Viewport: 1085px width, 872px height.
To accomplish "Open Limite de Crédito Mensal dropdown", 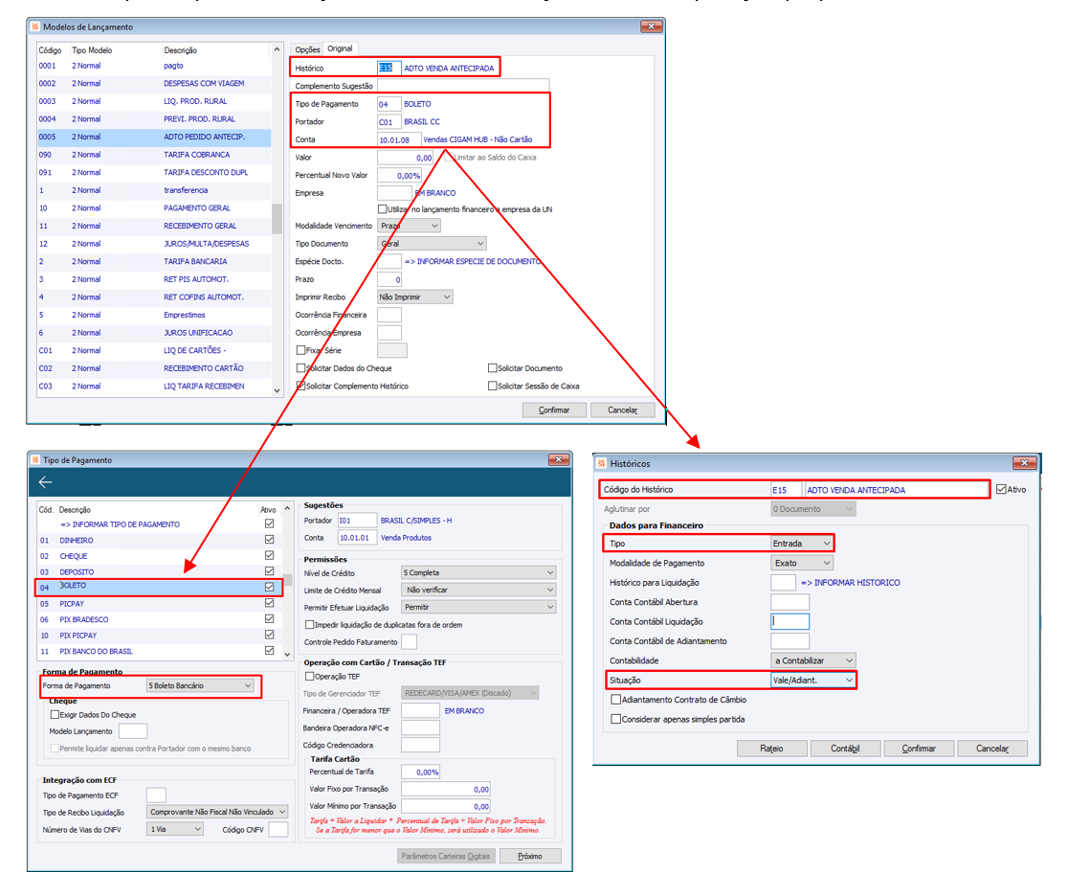I will pos(479,590).
